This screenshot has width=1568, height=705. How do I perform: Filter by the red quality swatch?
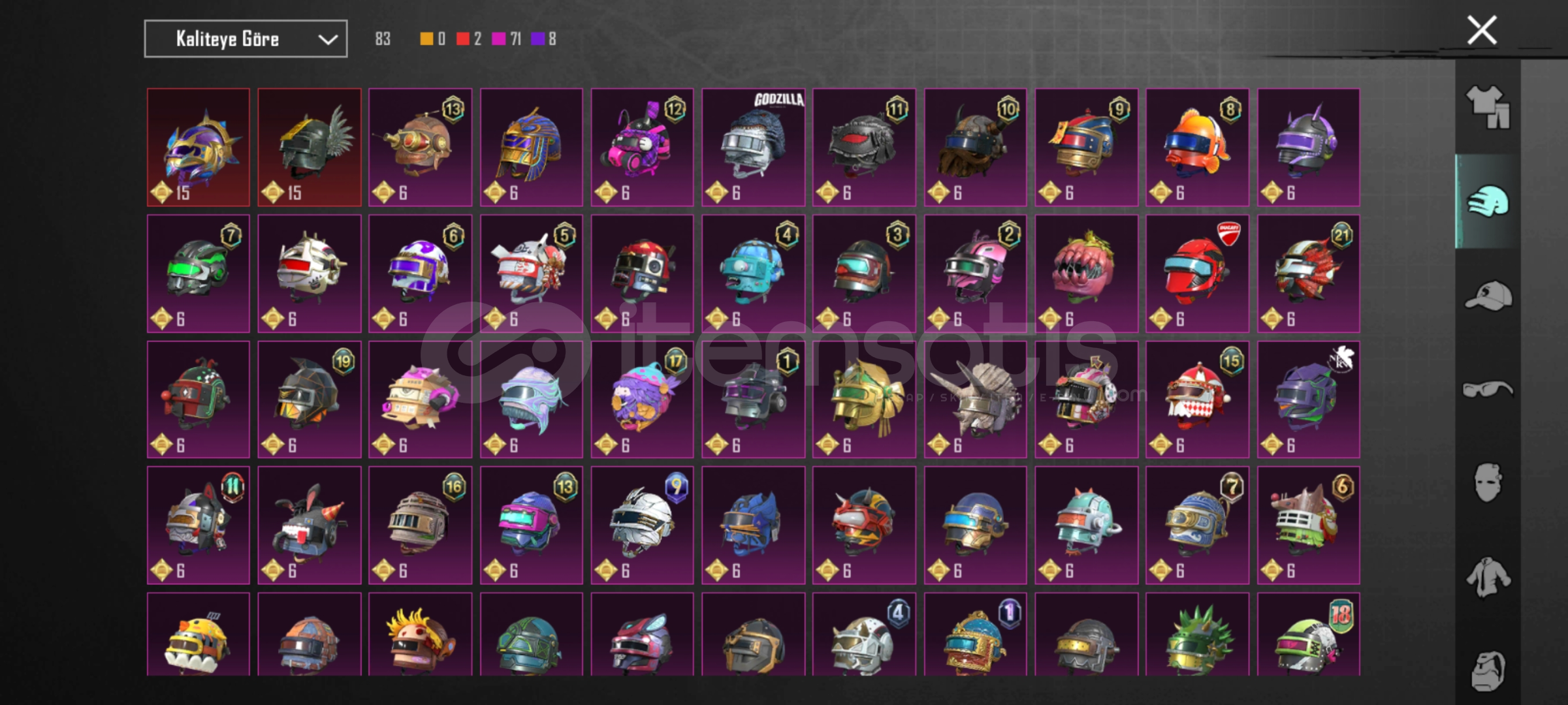point(463,39)
